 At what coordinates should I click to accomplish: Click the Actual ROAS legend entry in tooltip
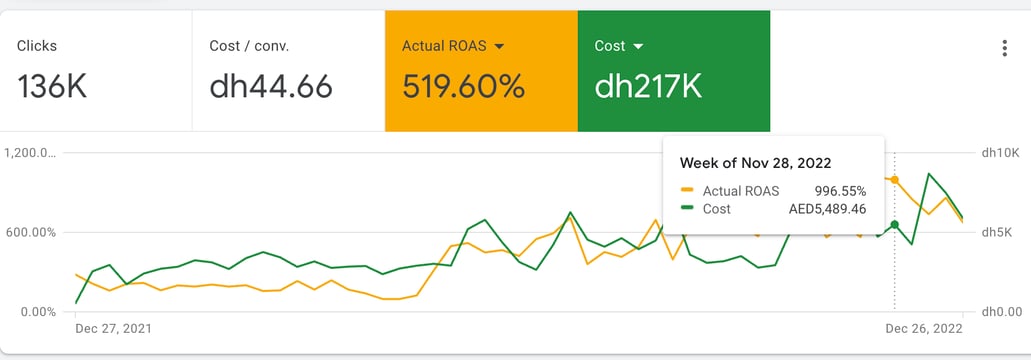click(x=730, y=191)
